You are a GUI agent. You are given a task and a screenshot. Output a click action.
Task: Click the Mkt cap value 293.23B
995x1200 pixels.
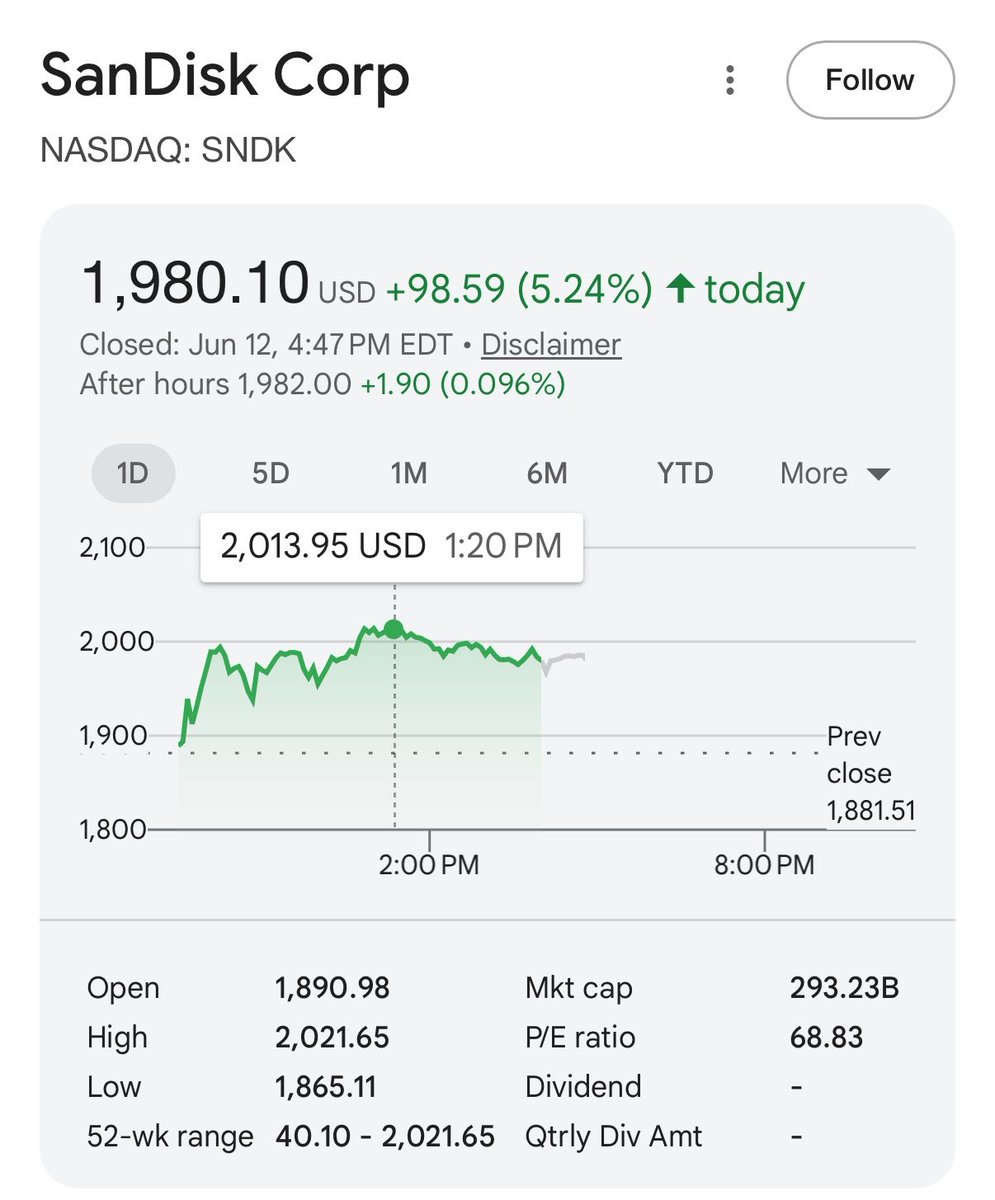pos(844,989)
